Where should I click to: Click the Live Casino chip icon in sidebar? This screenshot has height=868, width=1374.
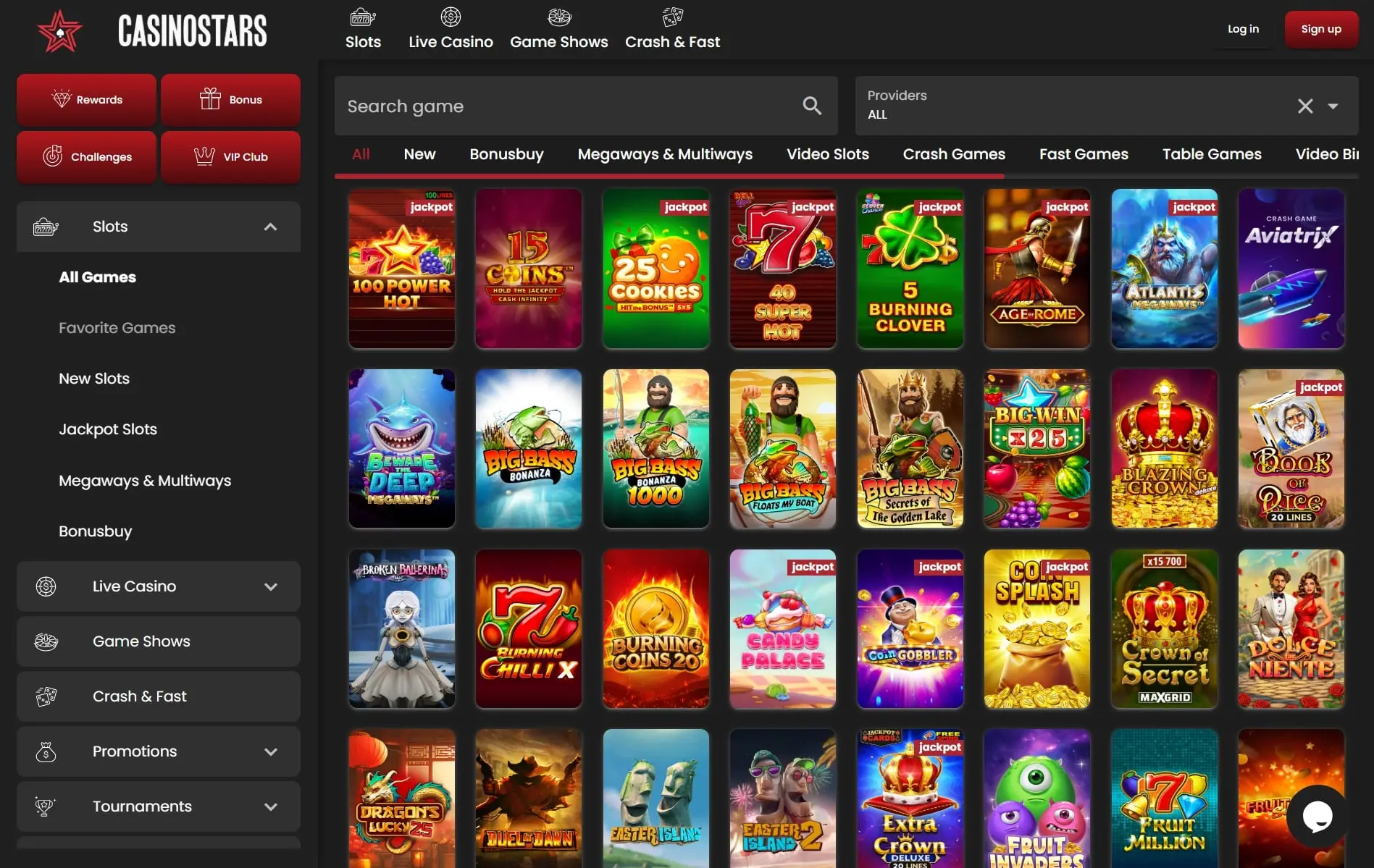pyautogui.click(x=46, y=586)
